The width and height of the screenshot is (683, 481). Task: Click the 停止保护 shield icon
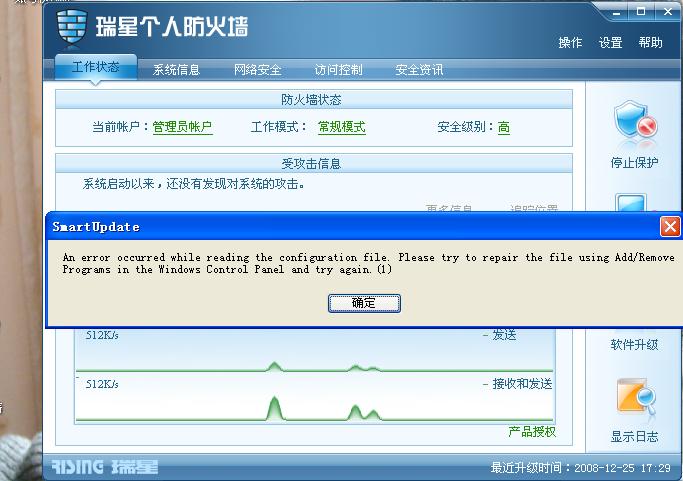click(635, 122)
